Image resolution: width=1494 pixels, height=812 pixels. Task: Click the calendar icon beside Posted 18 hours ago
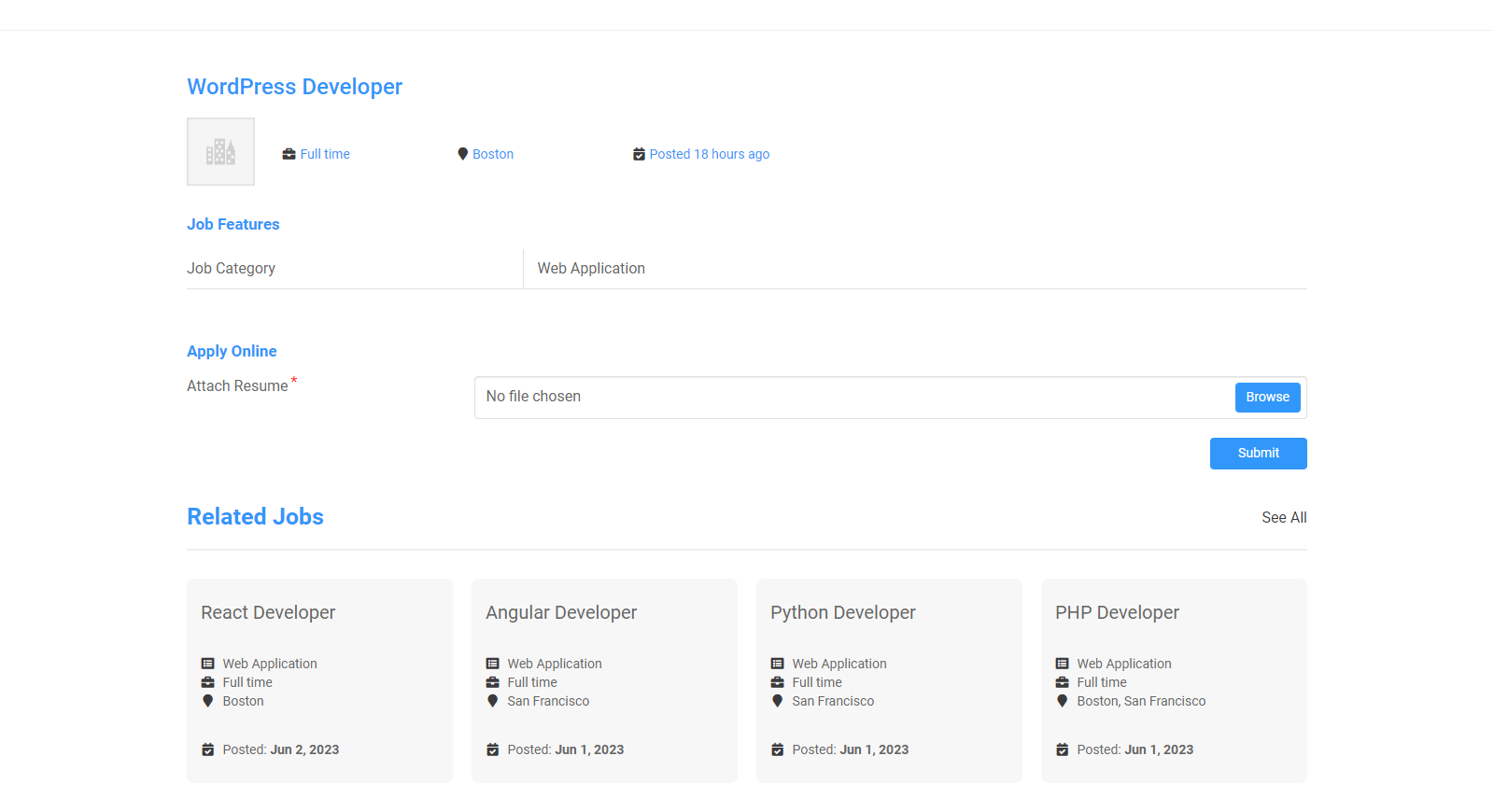pos(639,154)
